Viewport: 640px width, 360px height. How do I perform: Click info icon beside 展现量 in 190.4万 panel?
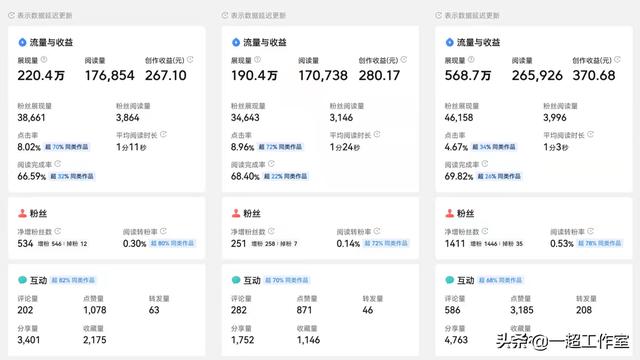coord(258,60)
